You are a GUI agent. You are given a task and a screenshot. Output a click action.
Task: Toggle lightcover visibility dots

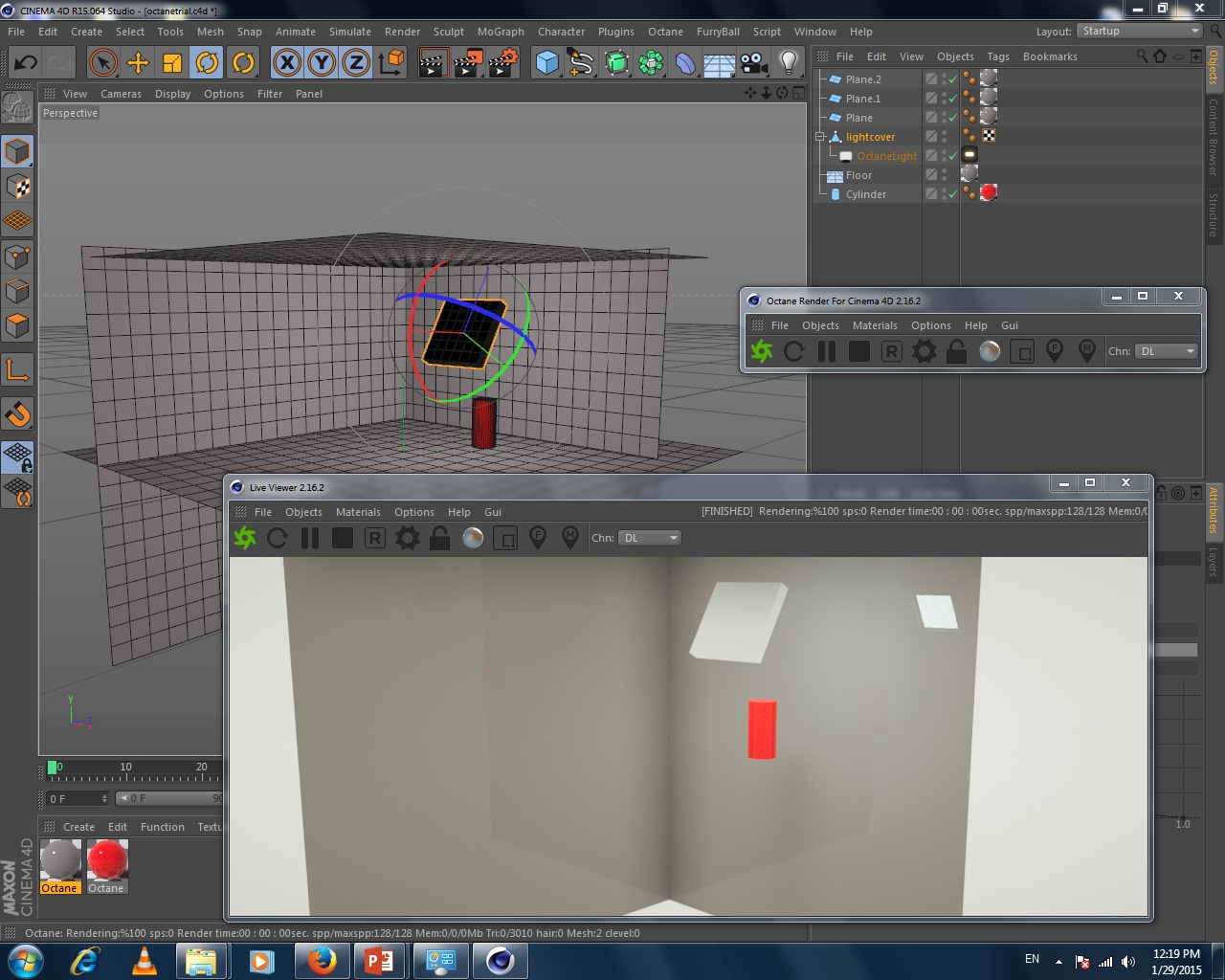[x=945, y=137]
